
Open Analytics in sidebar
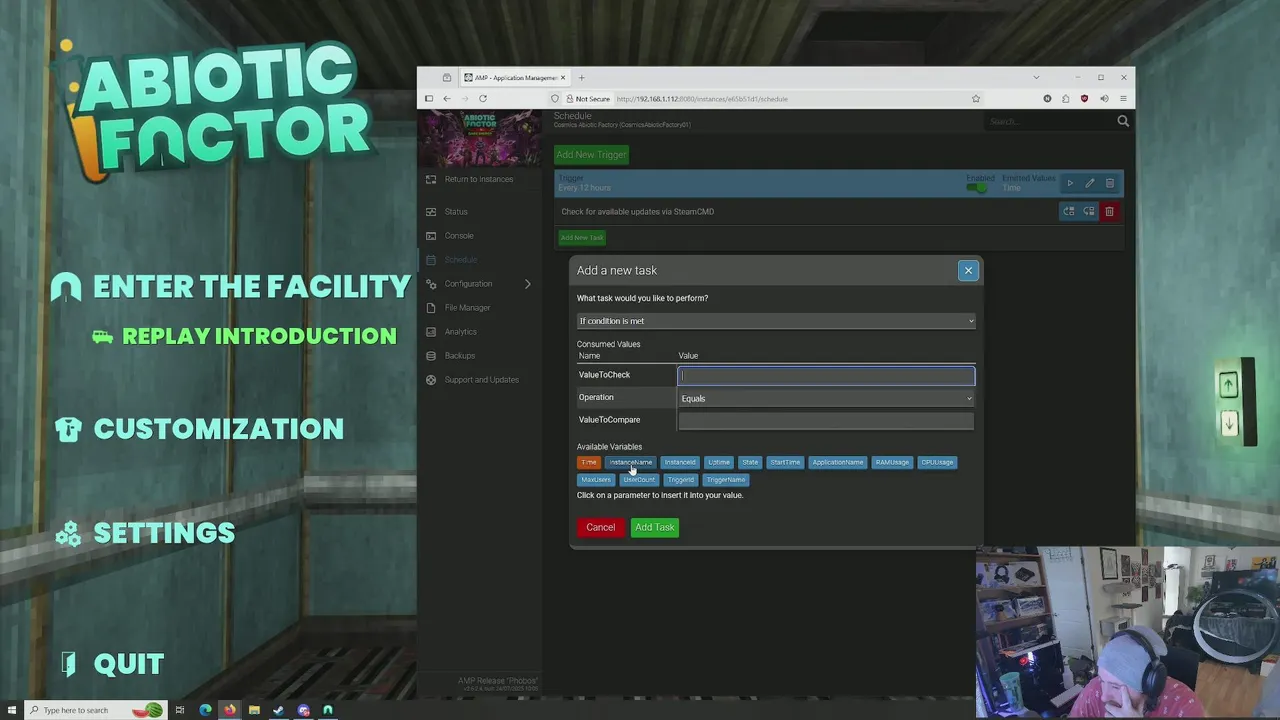[x=461, y=332]
